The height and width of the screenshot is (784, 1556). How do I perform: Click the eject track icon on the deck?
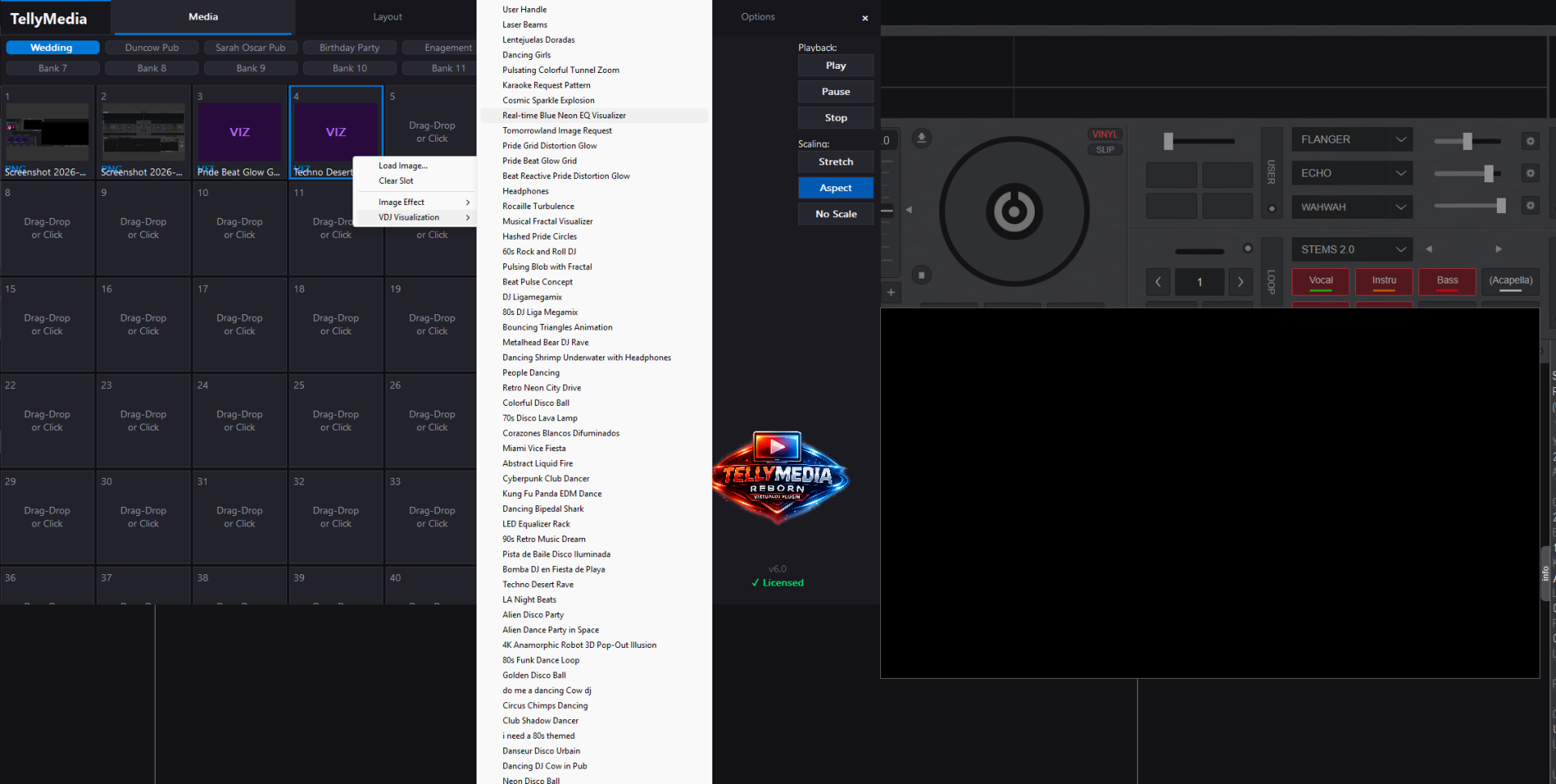click(x=921, y=138)
